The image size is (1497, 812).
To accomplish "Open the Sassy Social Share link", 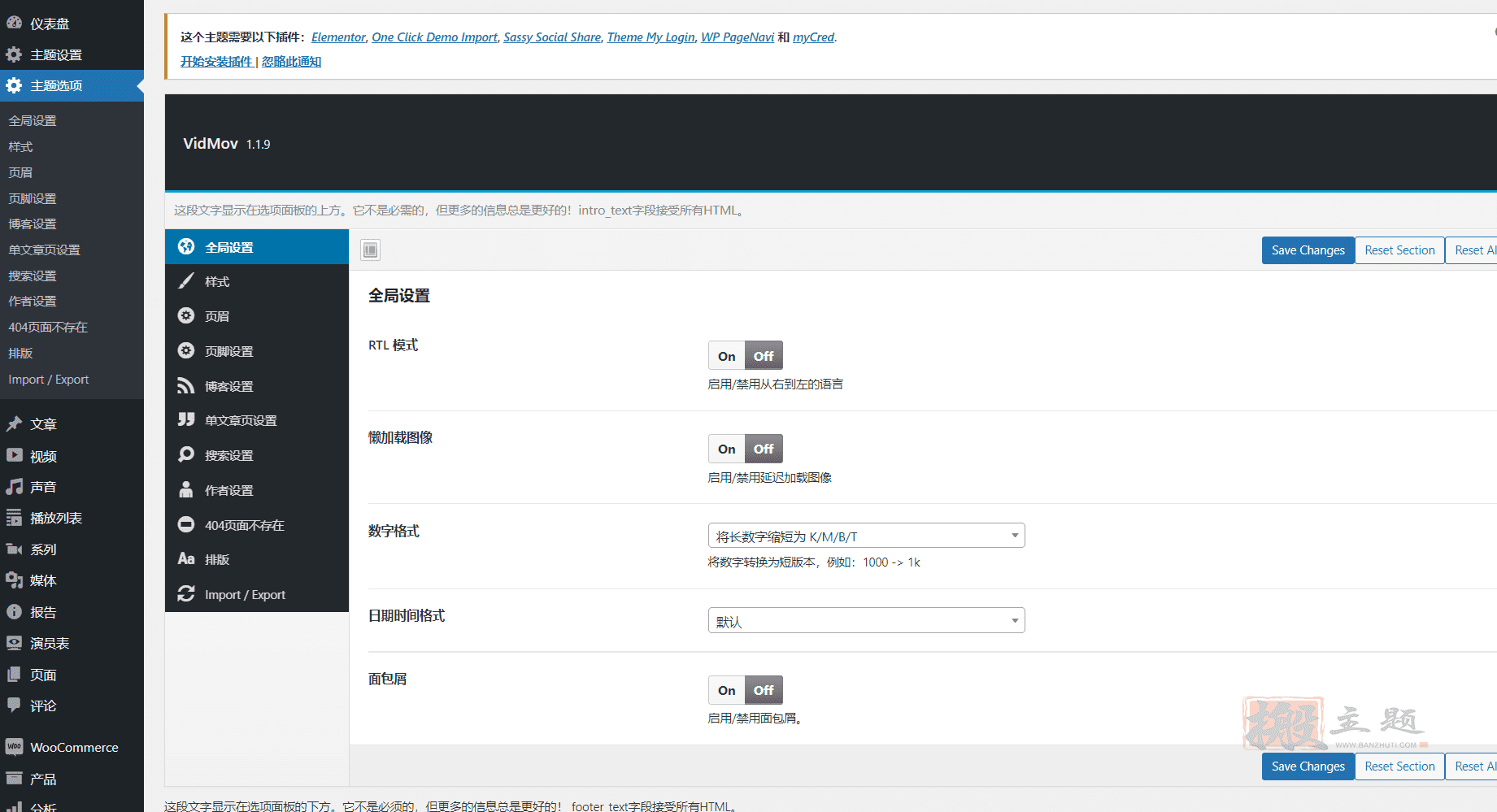I will click(552, 37).
